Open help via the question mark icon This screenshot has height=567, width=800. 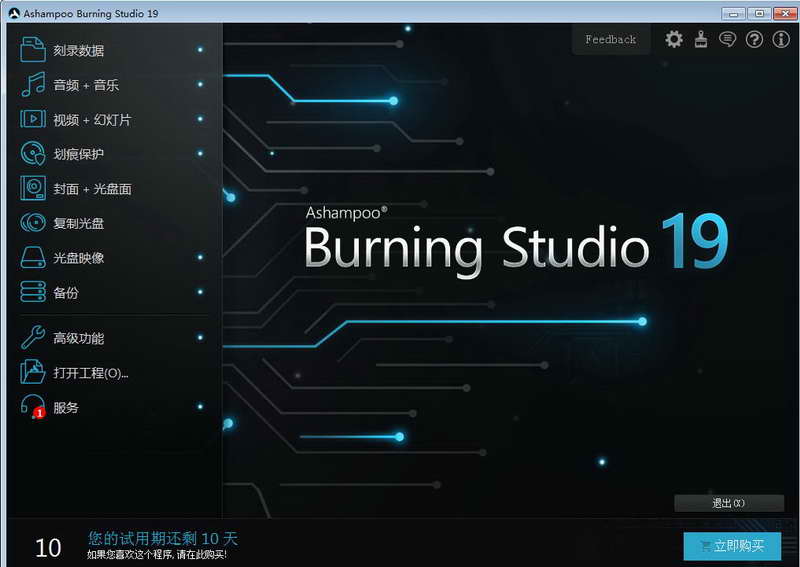point(755,39)
